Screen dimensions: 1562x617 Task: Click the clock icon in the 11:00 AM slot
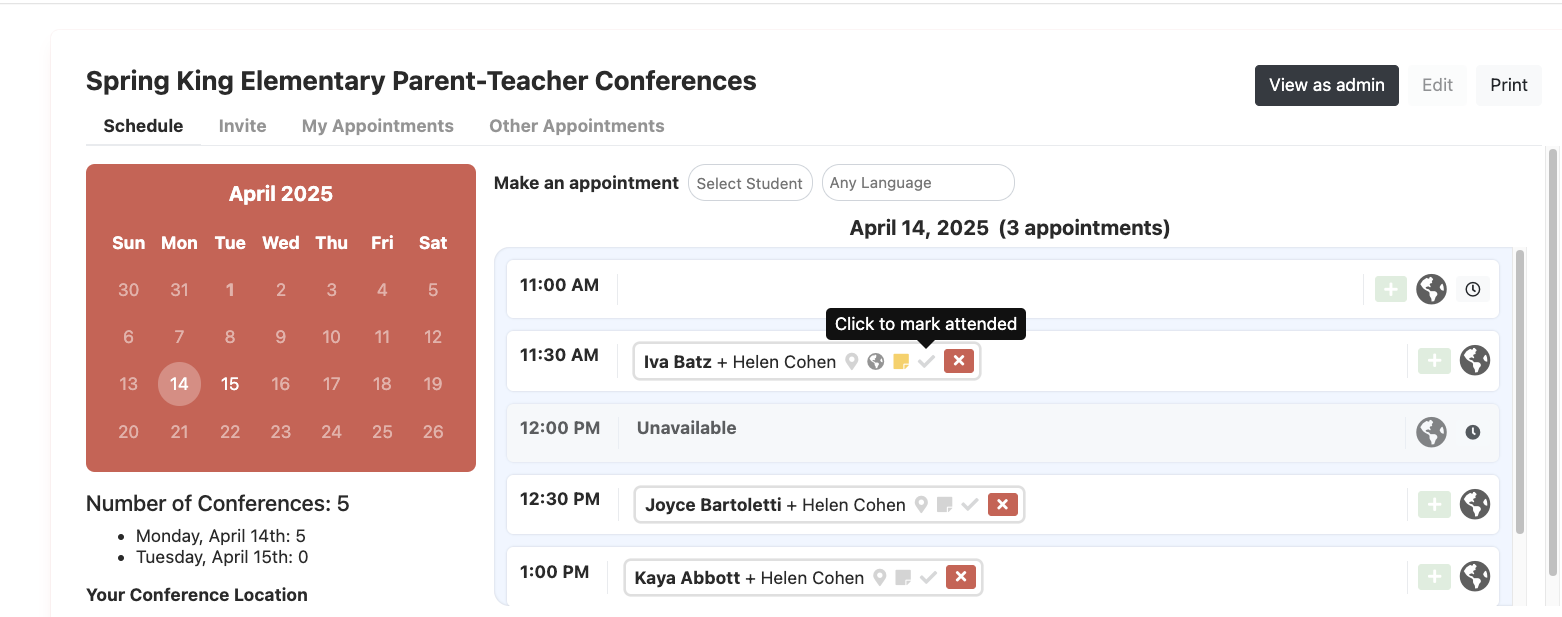(1472, 290)
